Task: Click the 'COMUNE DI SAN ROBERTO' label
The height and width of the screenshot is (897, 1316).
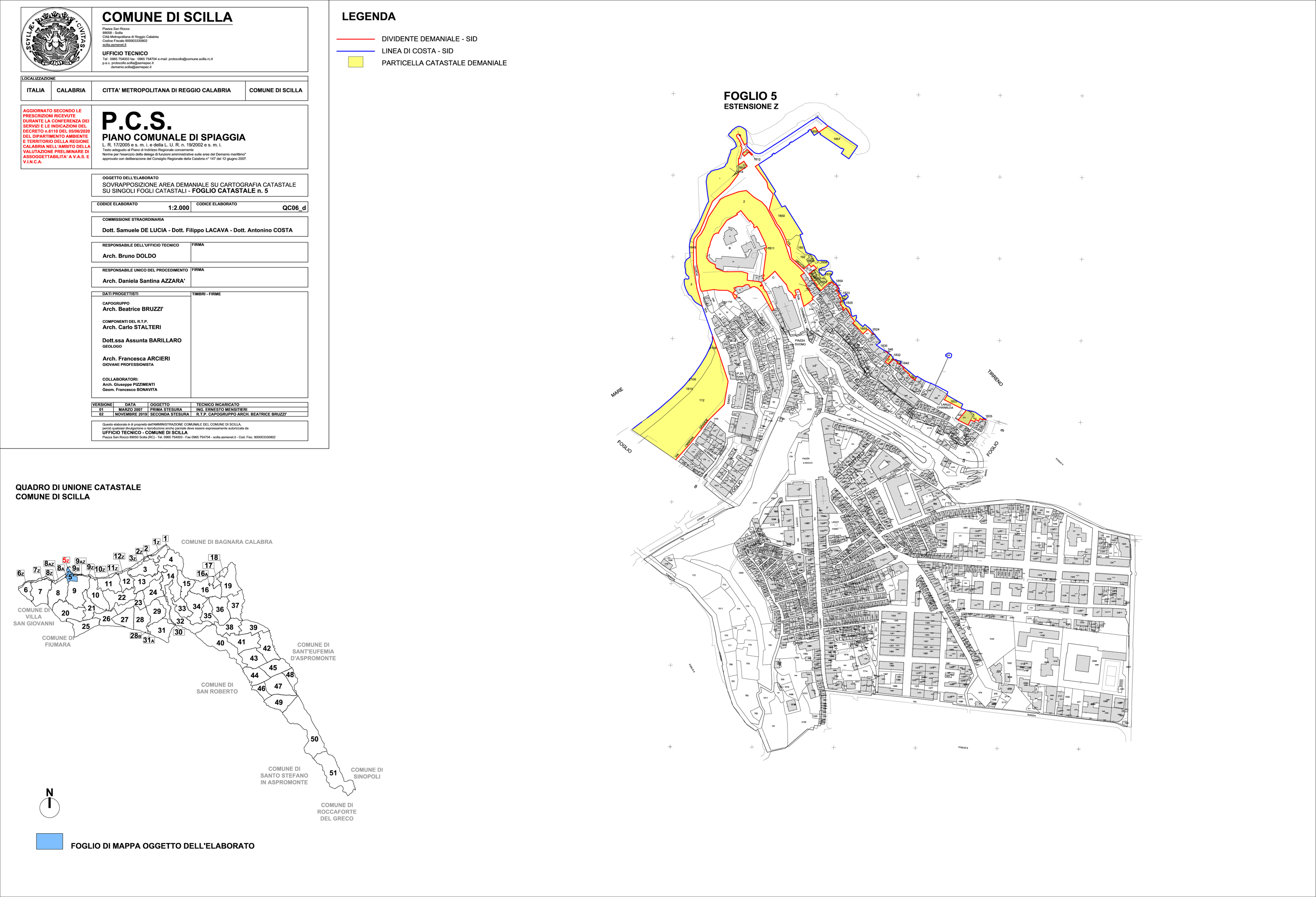Action: click(x=217, y=688)
